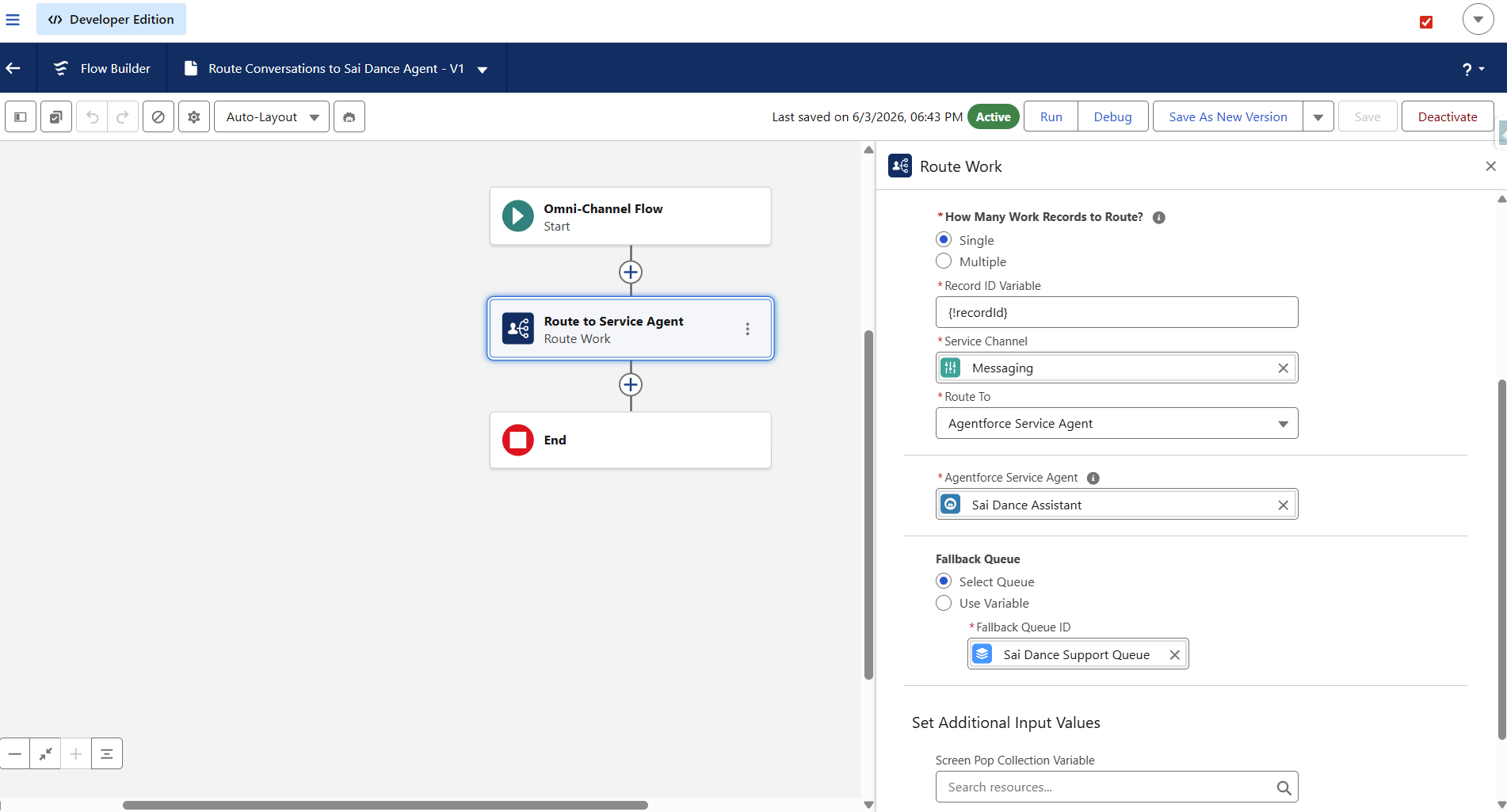The width and height of the screenshot is (1507, 812).
Task: Click the Route Work panel header icon
Action: click(x=900, y=166)
